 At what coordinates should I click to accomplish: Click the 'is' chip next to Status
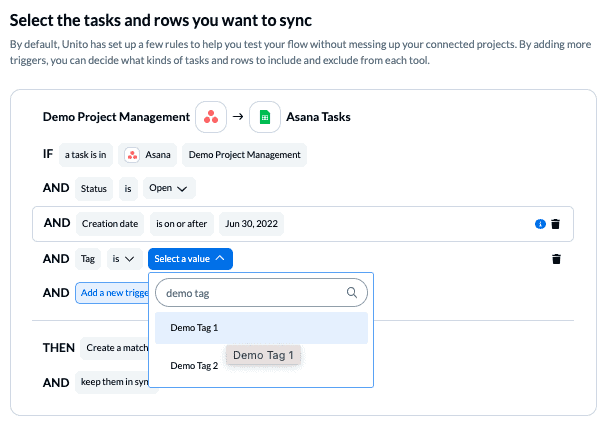pyautogui.click(x=128, y=189)
